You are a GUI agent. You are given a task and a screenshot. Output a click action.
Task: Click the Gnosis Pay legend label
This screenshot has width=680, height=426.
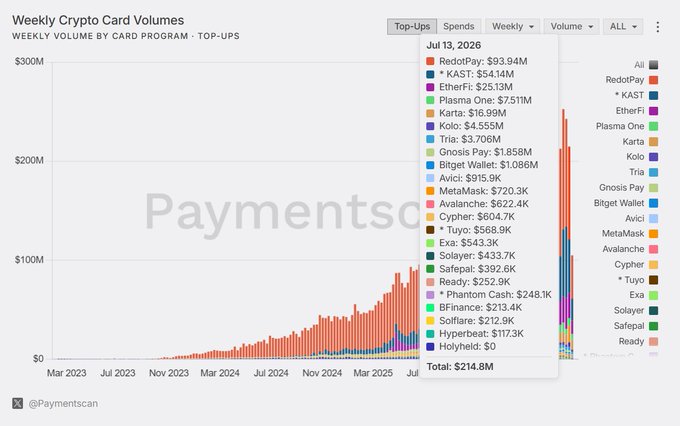pyautogui.click(x=621, y=187)
